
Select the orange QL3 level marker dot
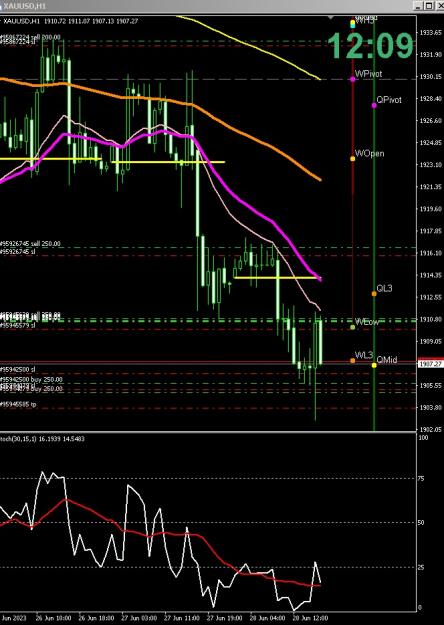click(374, 294)
